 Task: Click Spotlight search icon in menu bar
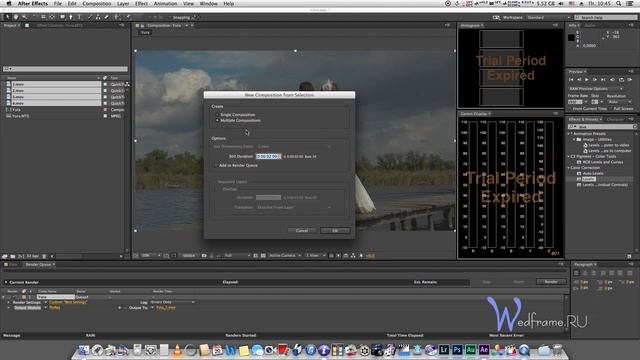[x=619, y=4]
